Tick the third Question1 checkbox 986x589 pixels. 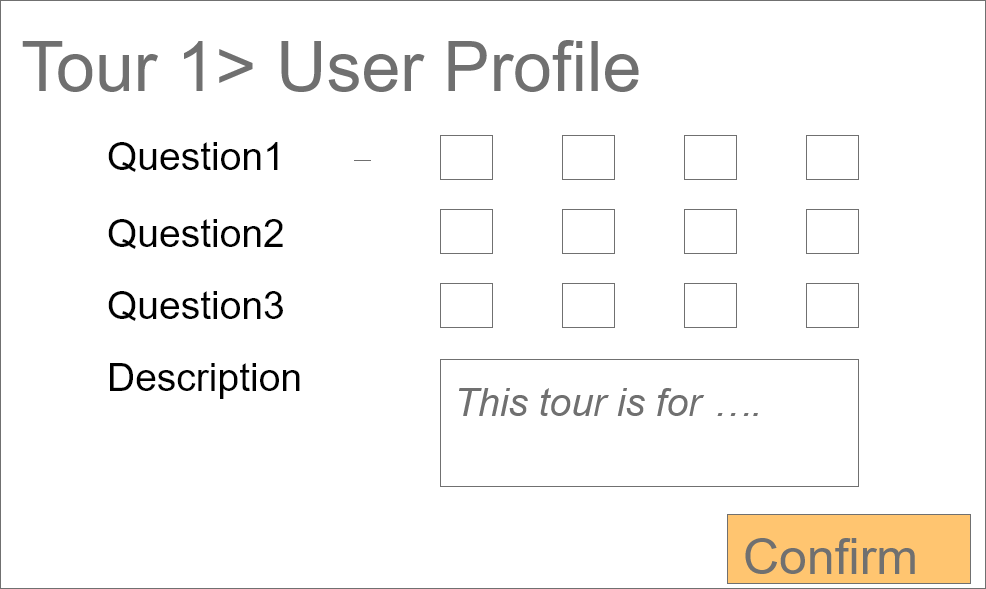point(710,158)
